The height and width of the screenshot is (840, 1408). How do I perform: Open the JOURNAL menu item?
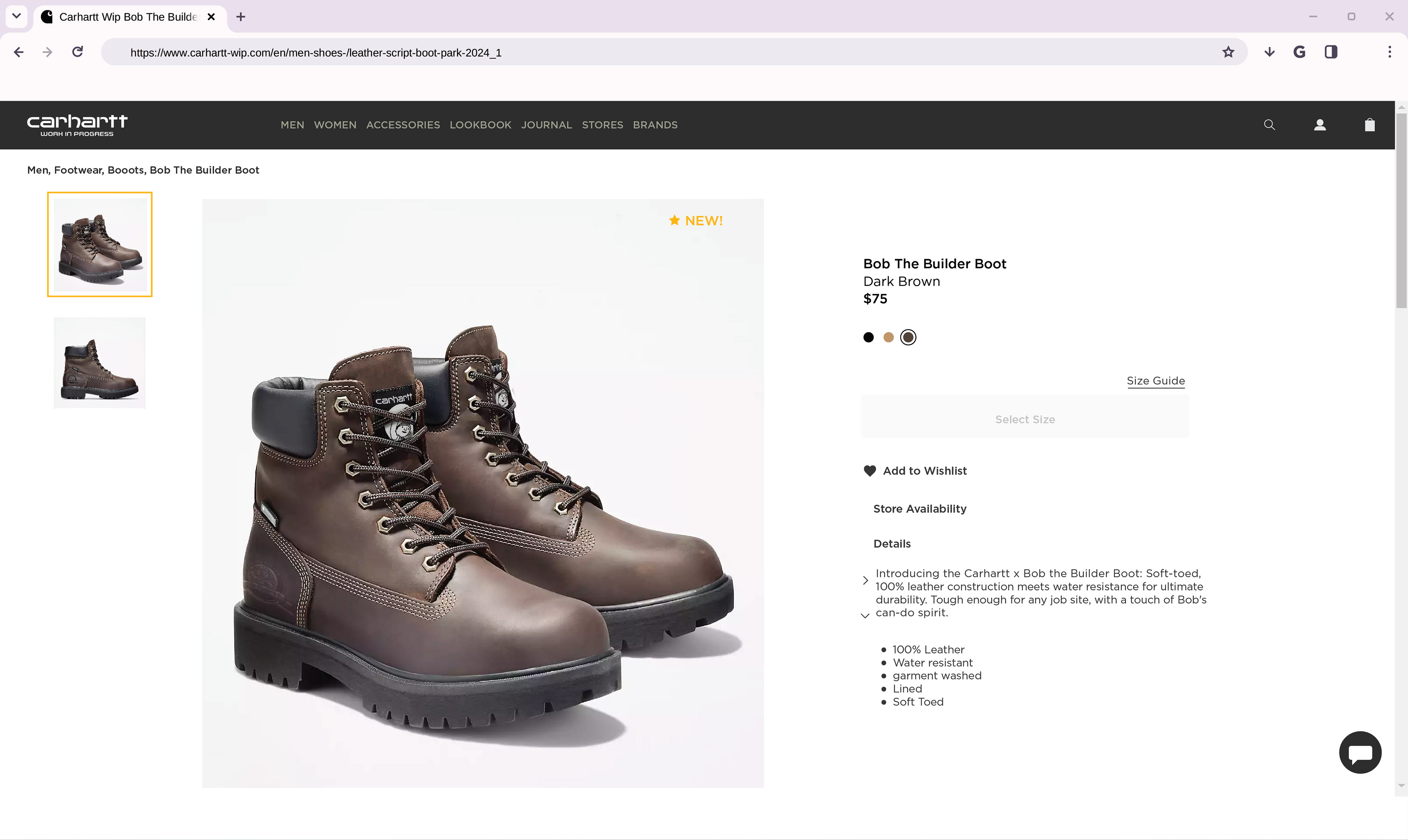(546, 125)
